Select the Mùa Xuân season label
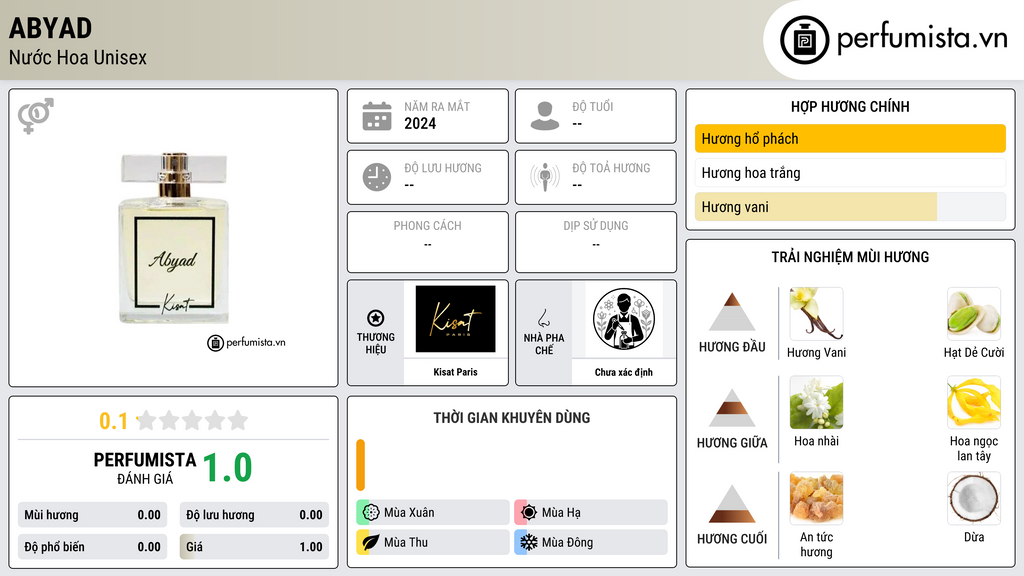 pyautogui.click(x=409, y=513)
